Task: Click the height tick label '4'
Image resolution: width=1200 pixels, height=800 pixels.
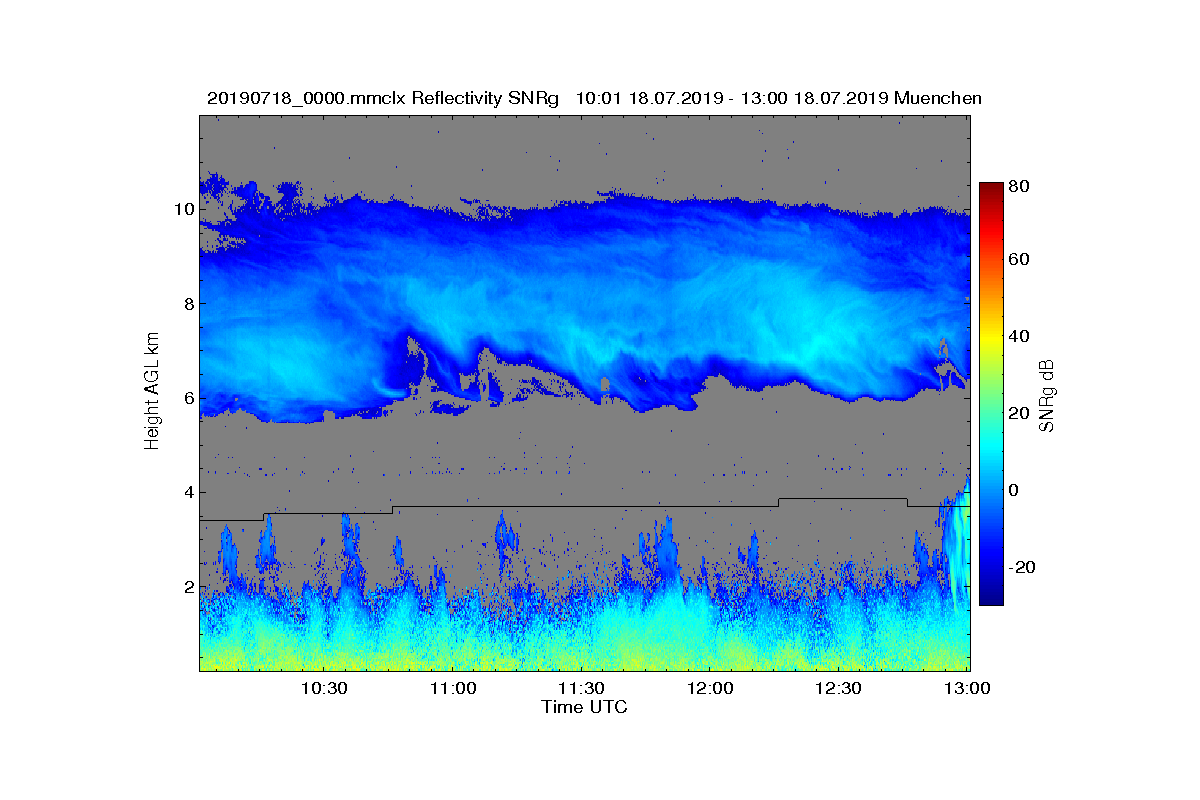Action: (x=188, y=492)
